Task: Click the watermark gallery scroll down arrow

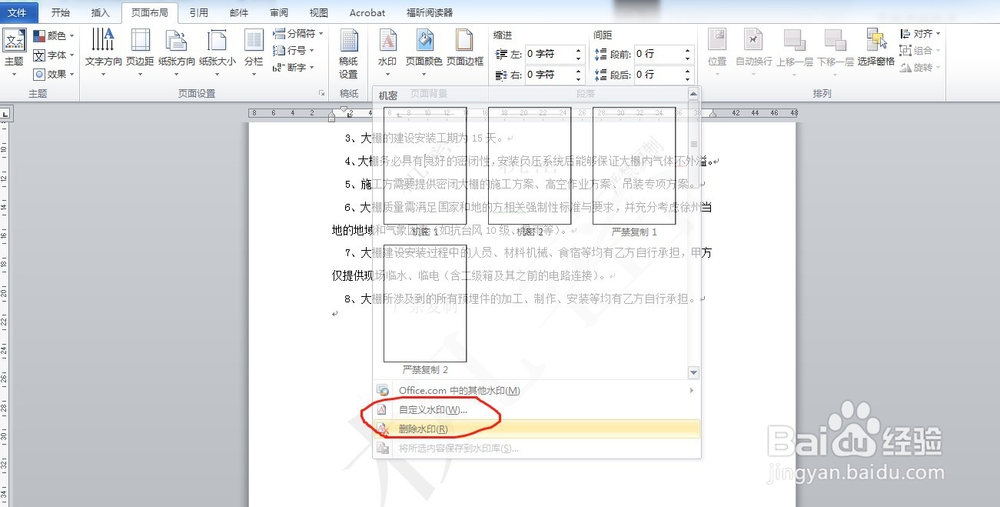Action: click(694, 372)
